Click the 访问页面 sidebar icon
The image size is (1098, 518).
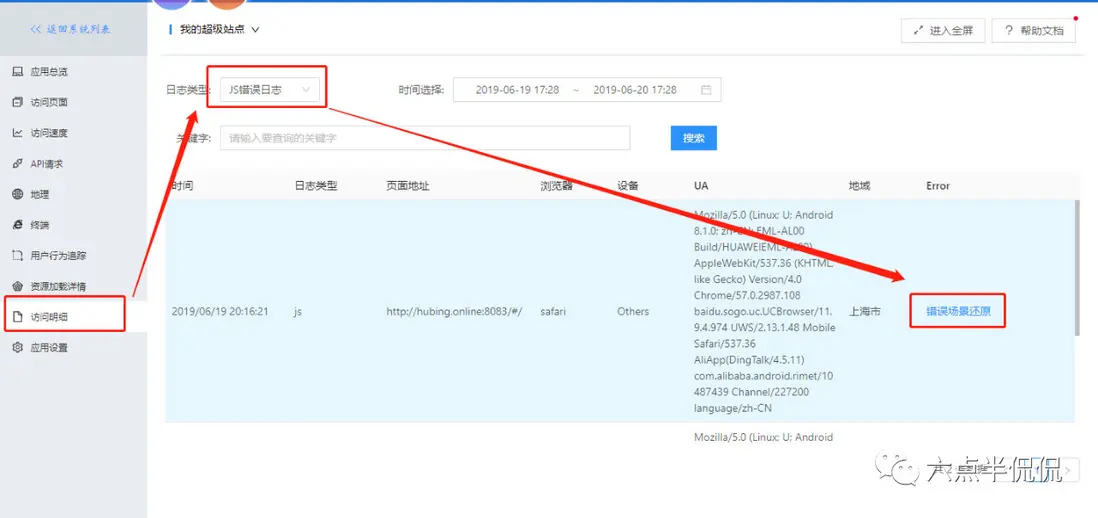point(18,102)
